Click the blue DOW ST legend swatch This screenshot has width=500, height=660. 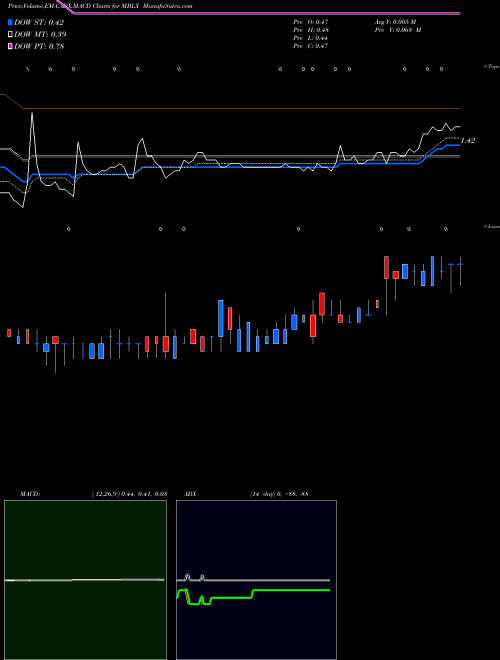coord(11,22)
